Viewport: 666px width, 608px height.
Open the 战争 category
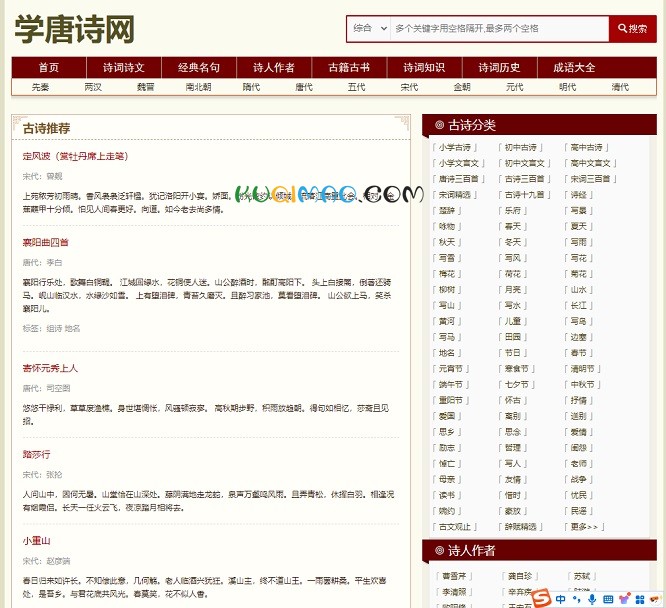578,479
